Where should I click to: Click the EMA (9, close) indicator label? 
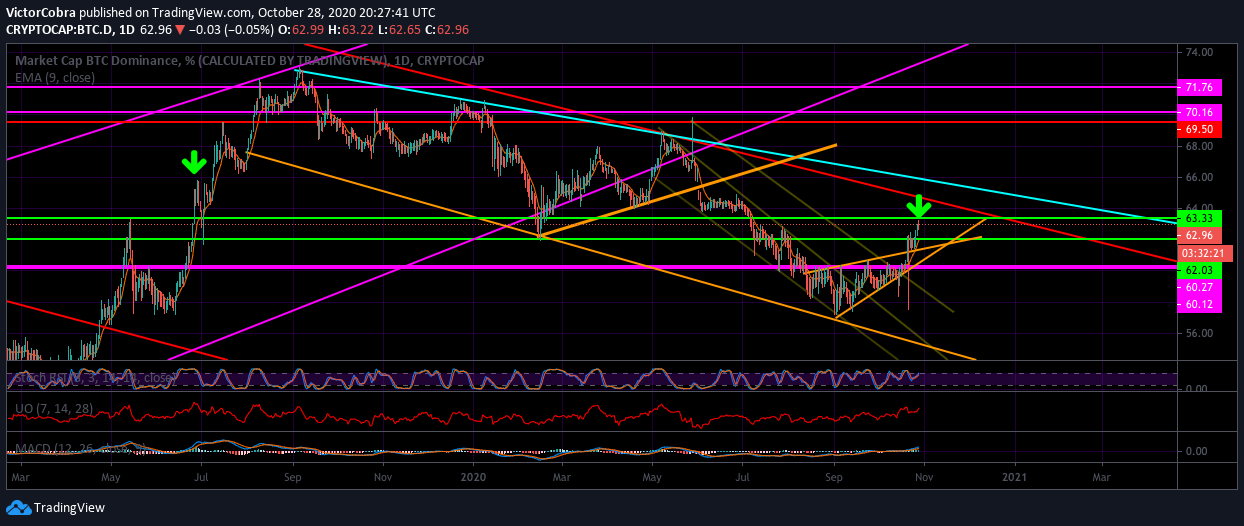54,78
